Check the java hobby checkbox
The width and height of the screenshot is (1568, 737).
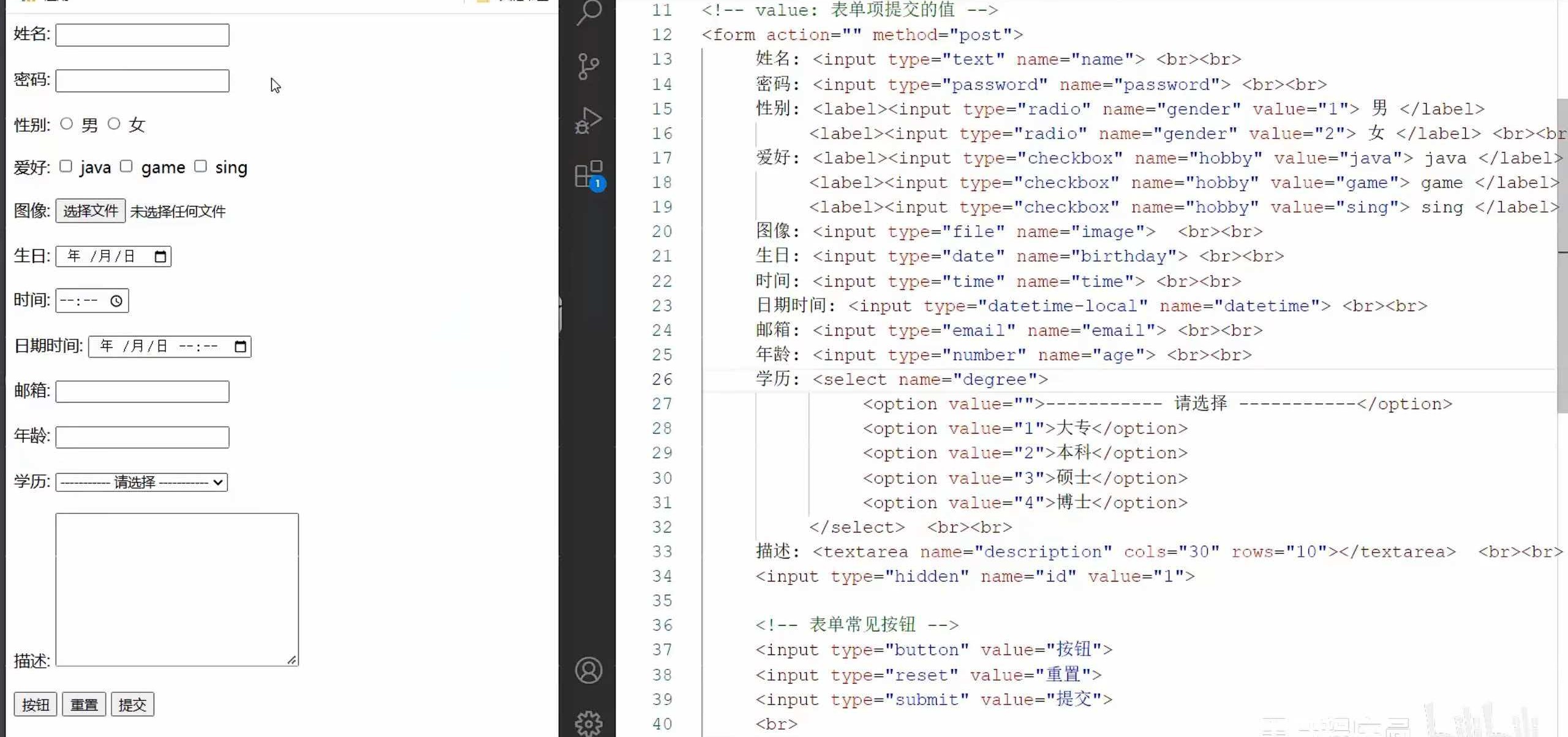coord(66,166)
